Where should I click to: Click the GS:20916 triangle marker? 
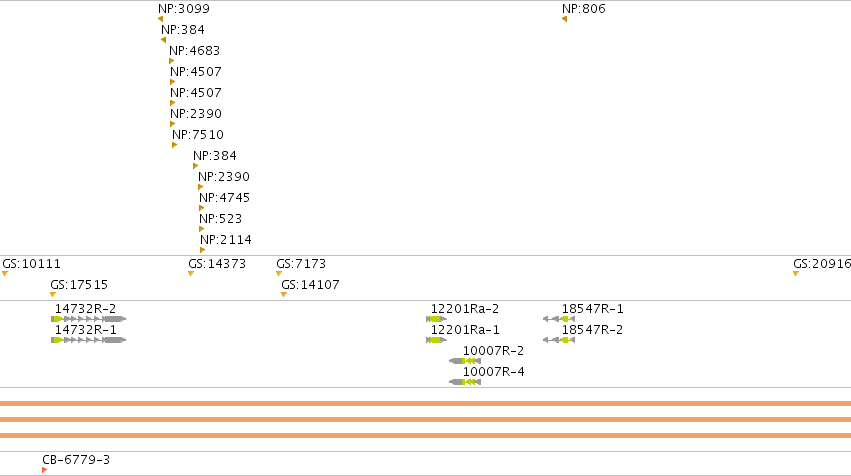pos(796,274)
